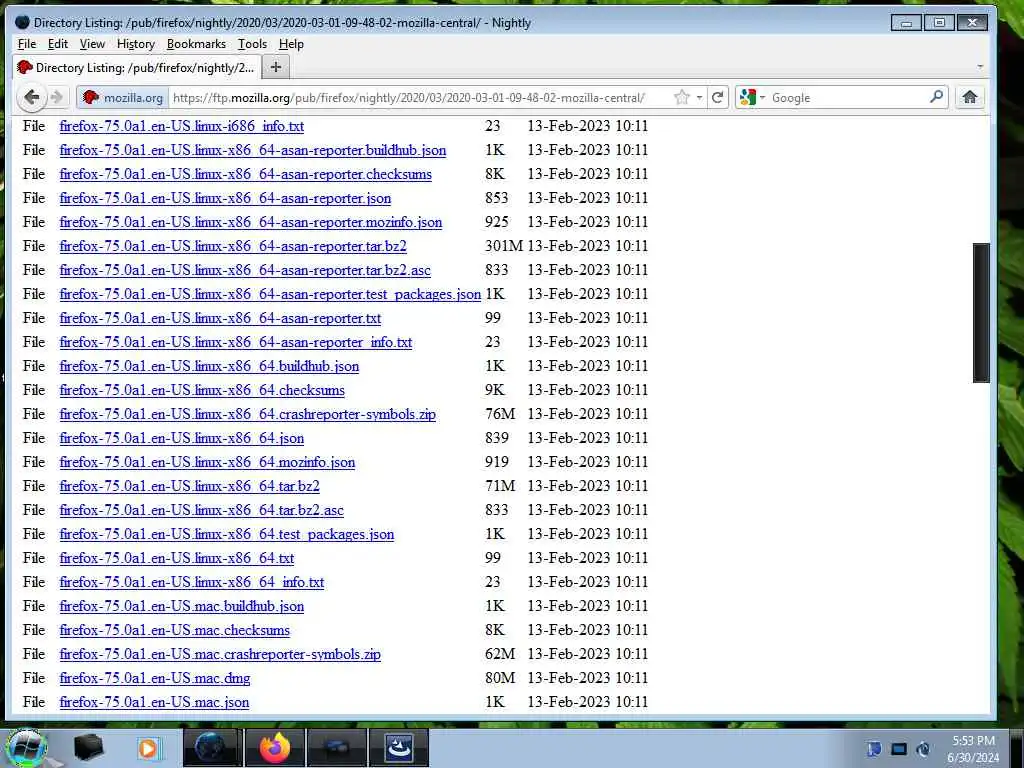
Task: Click the search magnifier icon
Action: pos(936,97)
